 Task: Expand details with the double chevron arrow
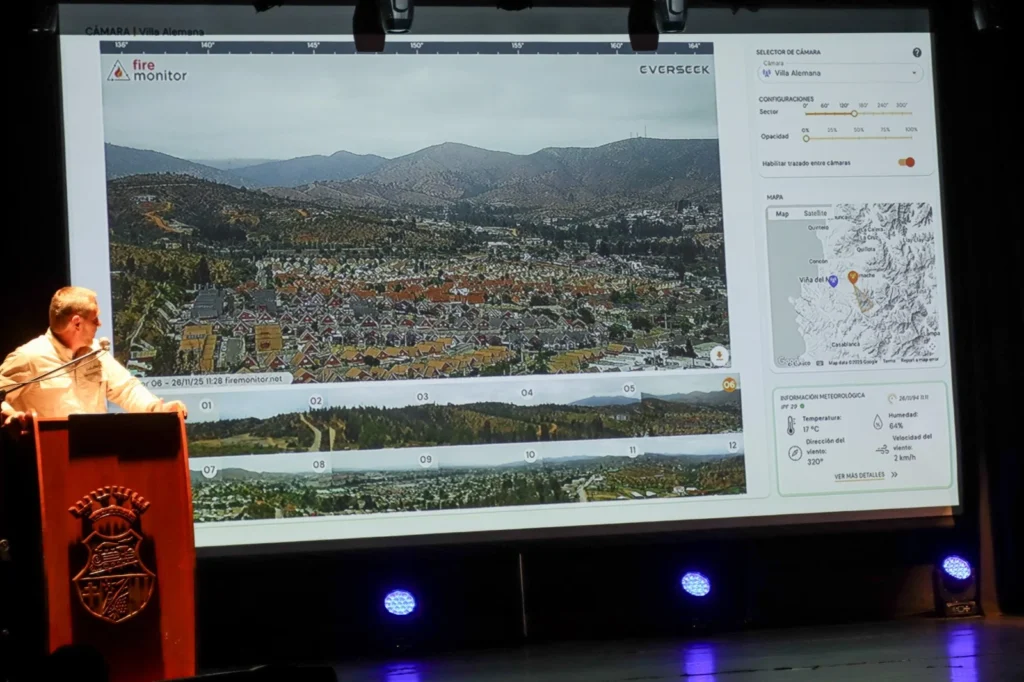pos(893,475)
